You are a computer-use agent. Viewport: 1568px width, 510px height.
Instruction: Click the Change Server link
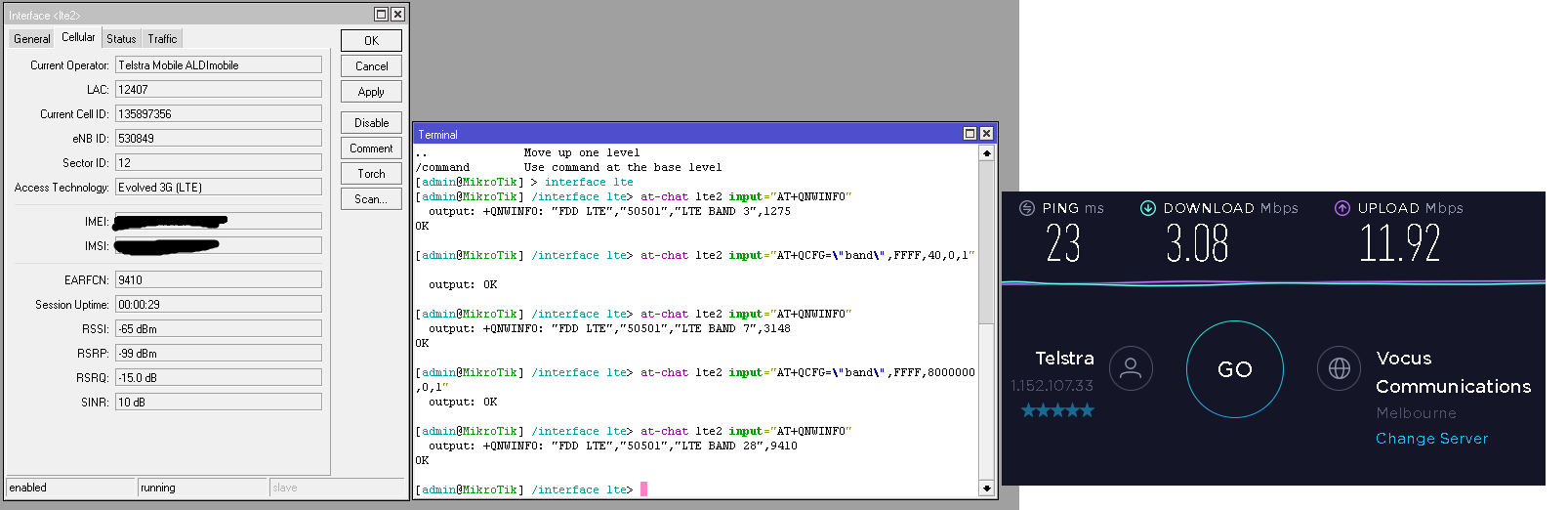[x=1431, y=439]
